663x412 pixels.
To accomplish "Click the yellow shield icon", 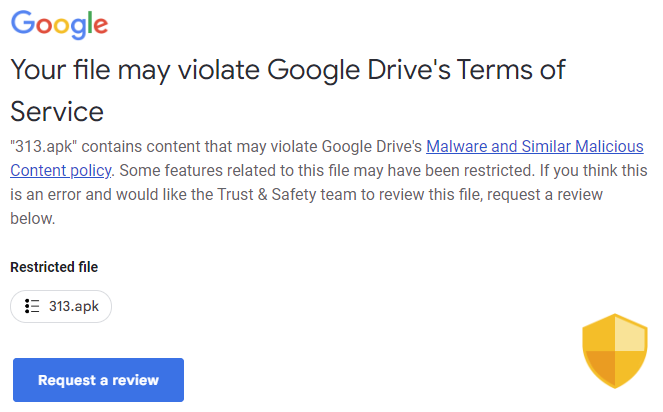I will point(615,350).
